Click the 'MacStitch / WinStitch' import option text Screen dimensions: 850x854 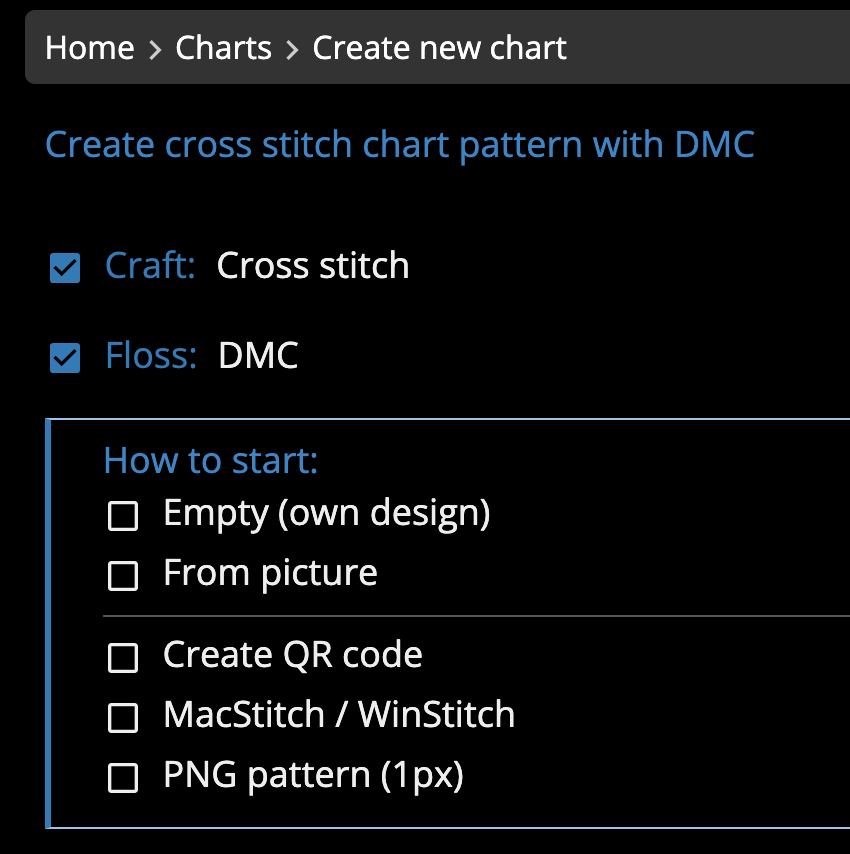pyautogui.click(x=339, y=715)
